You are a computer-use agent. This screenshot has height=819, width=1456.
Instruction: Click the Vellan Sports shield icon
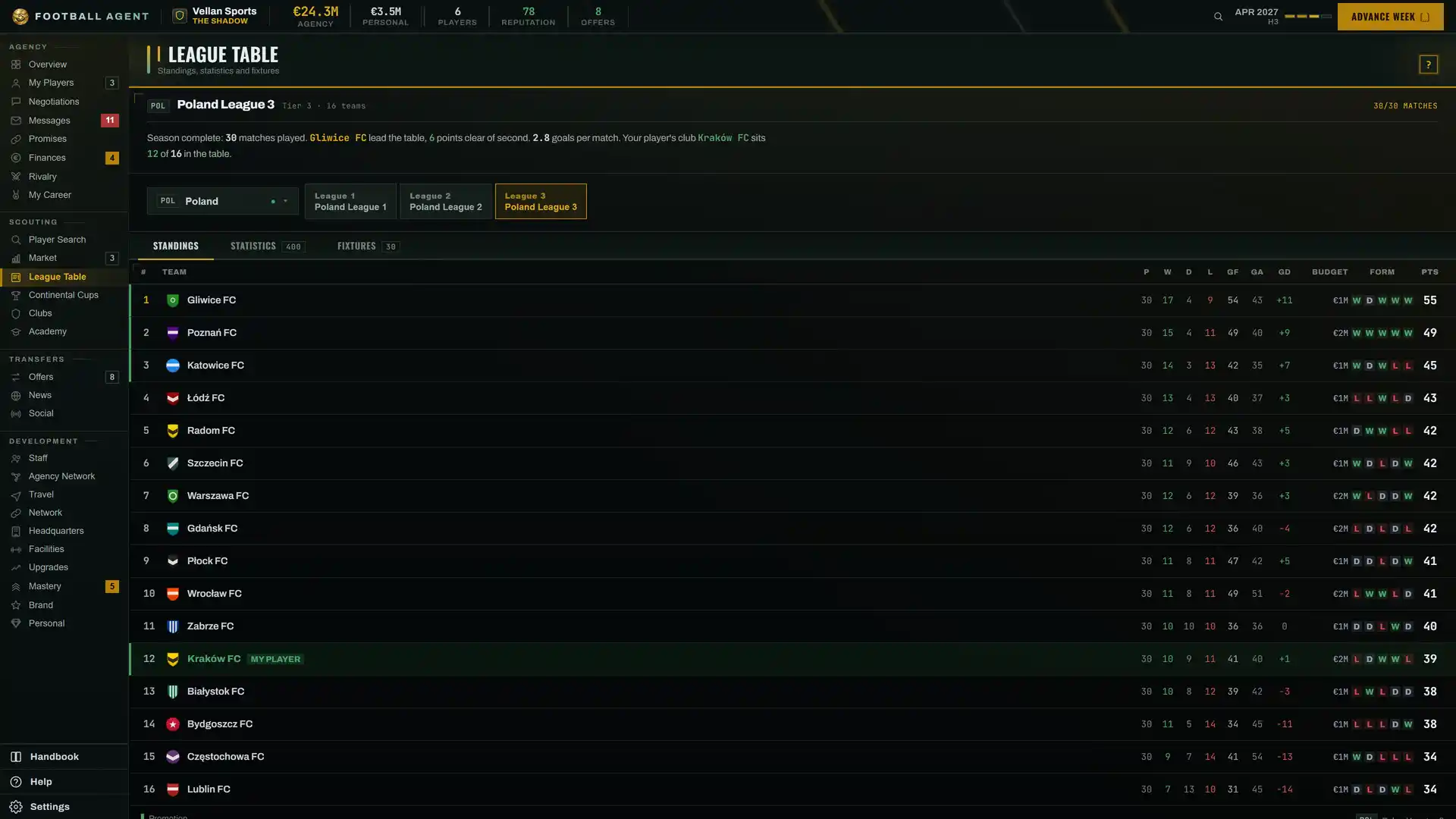pos(180,16)
